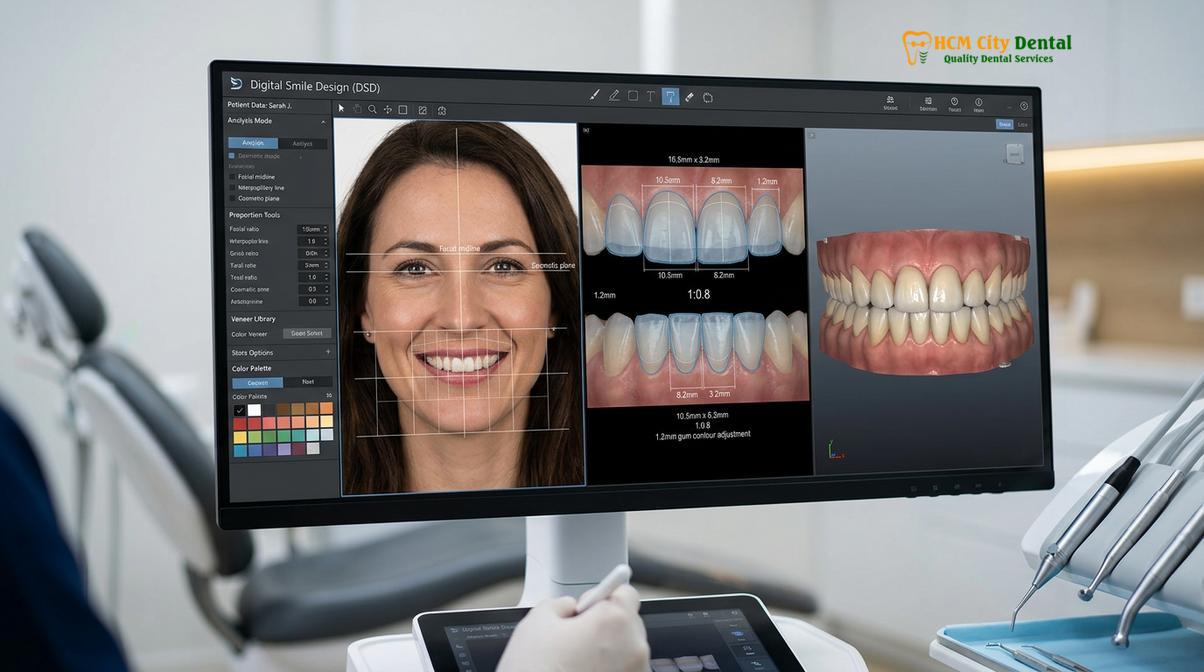Click the 16.5mm x 3.2mm measurement

694,159
